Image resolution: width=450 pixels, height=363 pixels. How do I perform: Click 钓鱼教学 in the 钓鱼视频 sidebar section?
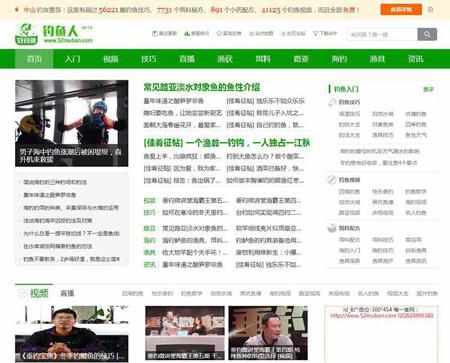tap(416, 192)
